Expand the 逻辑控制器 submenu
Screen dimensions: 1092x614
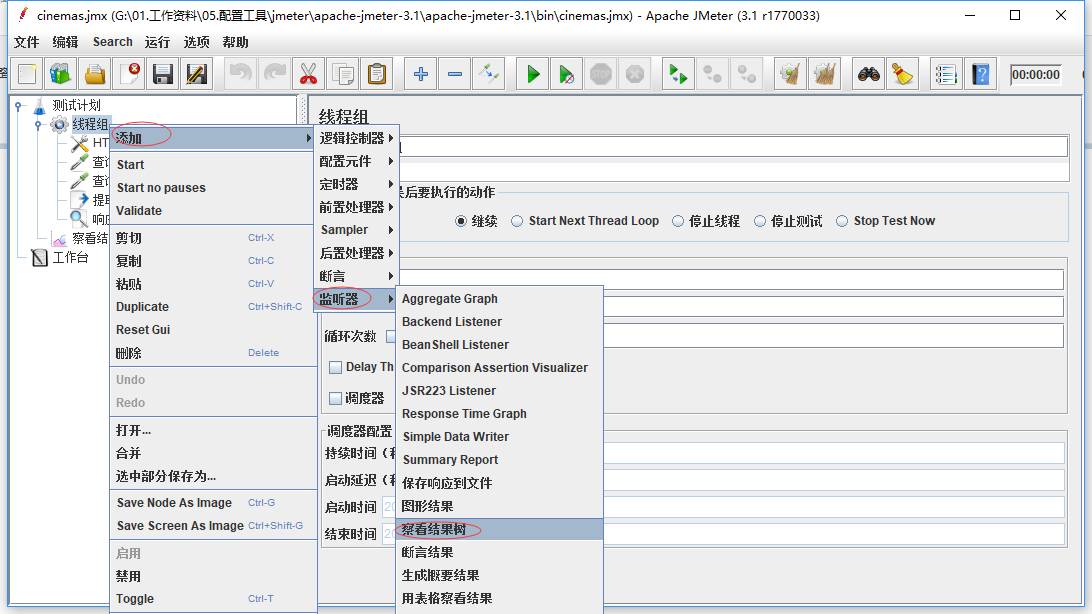point(355,138)
